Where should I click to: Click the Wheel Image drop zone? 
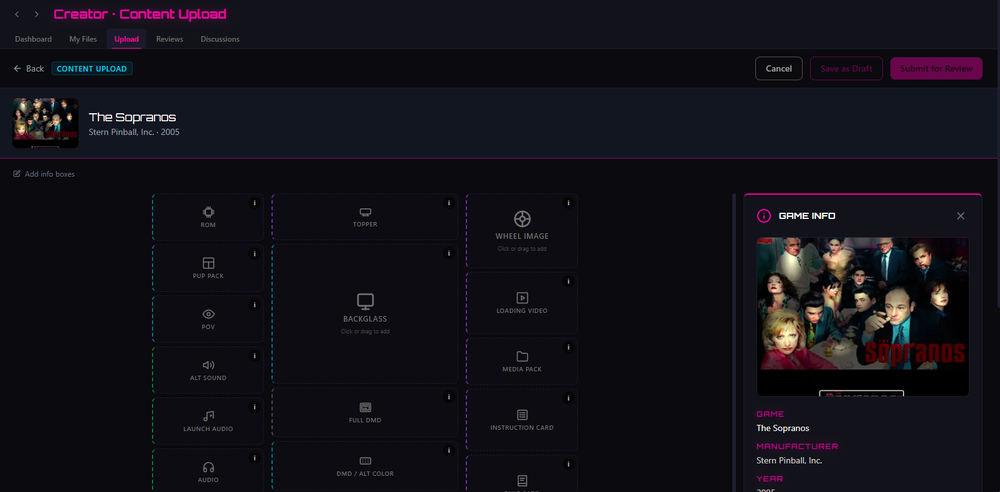[x=522, y=231]
